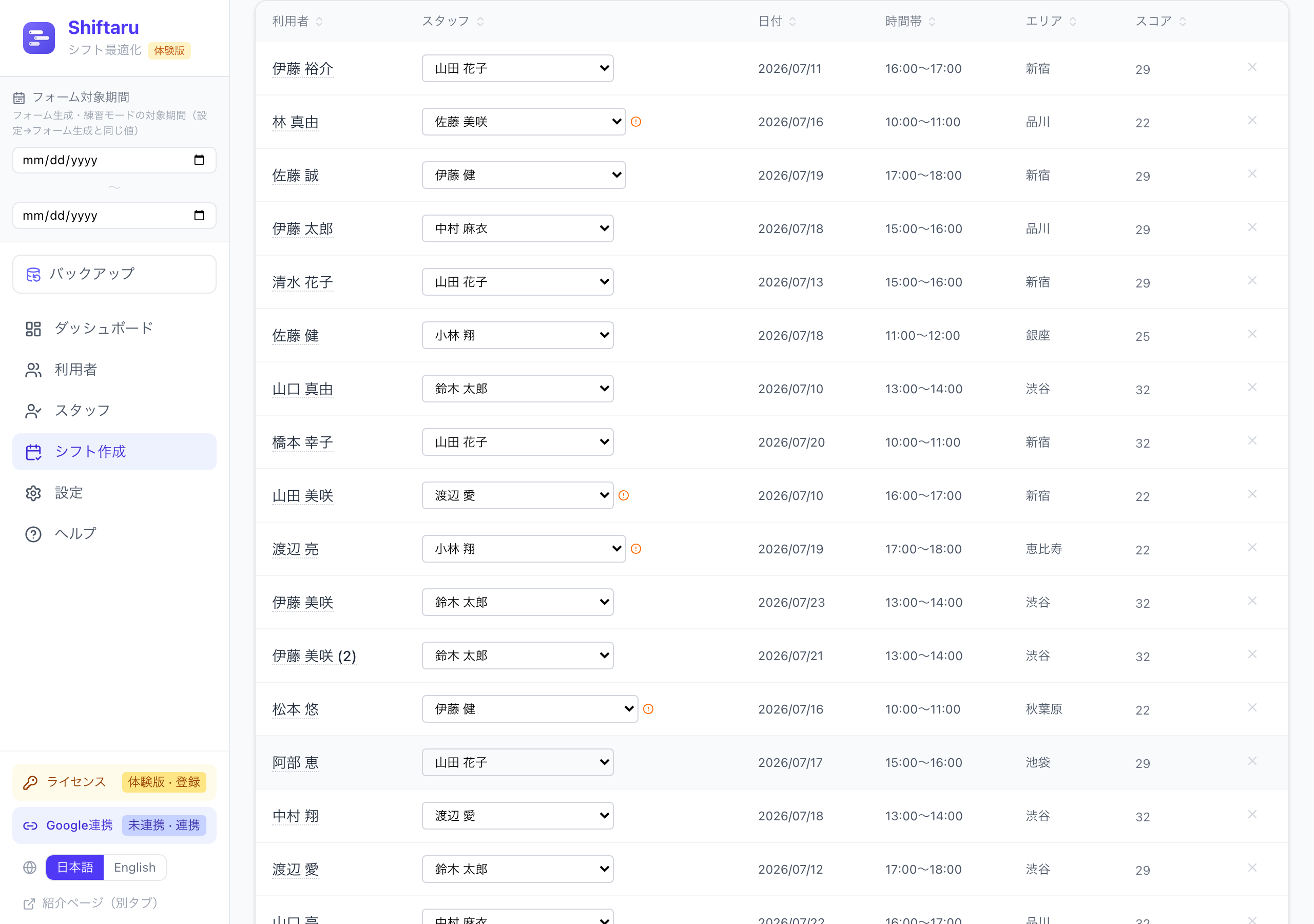Open calendar picker on start date field
Viewport: 1314px width, 924px height.
click(x=199, y=160)
